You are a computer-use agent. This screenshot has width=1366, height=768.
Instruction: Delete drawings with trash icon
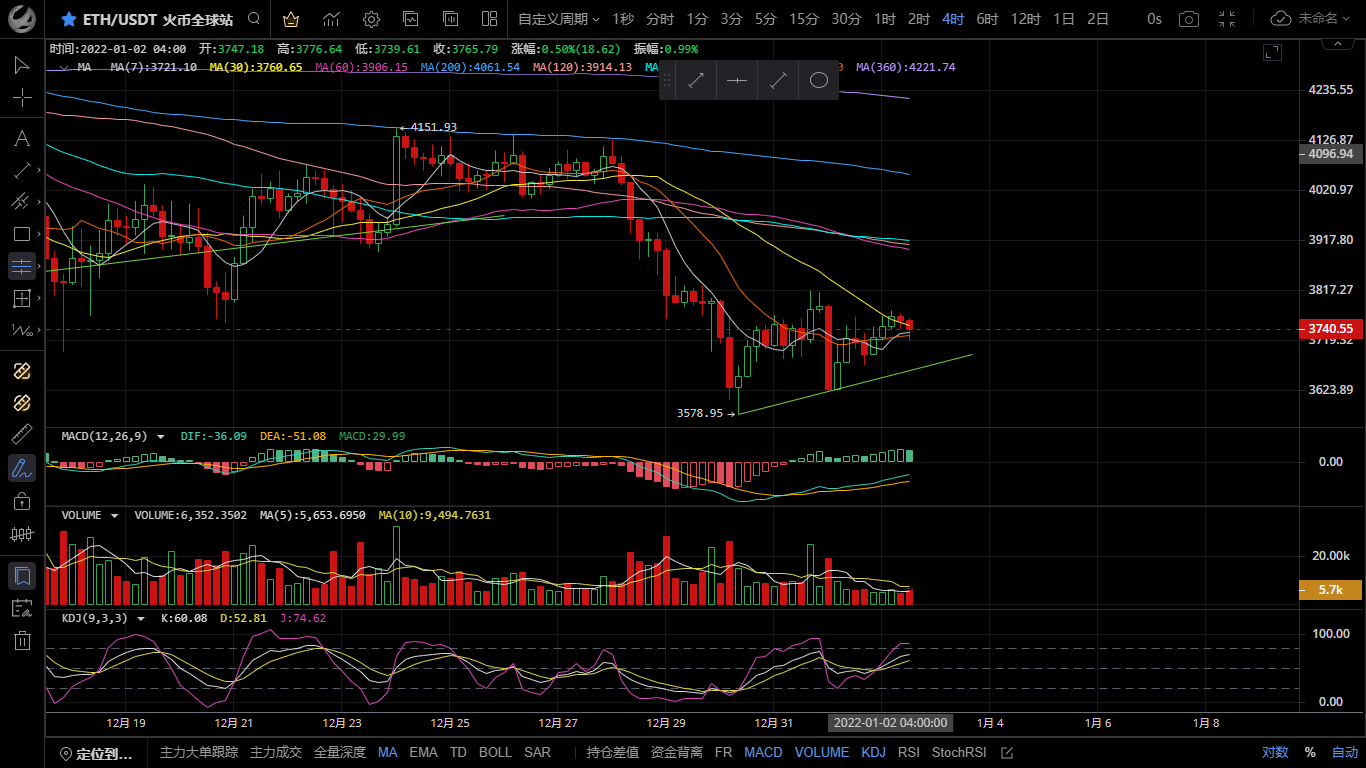click(21, 640)
